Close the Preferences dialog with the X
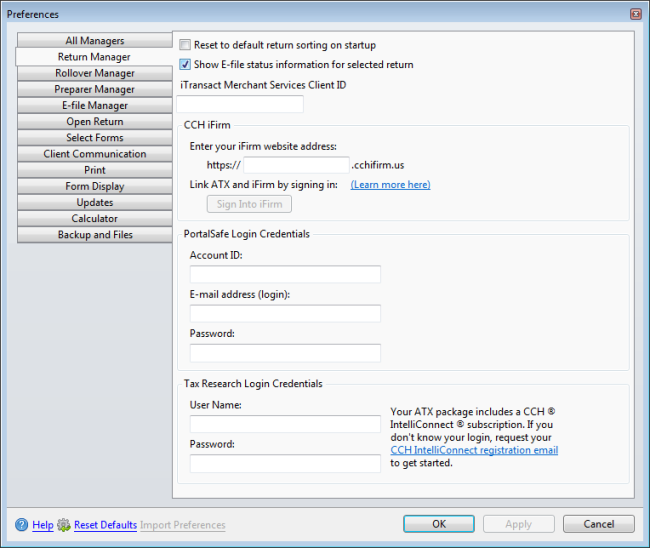650x548 pixels. point(635,14)
